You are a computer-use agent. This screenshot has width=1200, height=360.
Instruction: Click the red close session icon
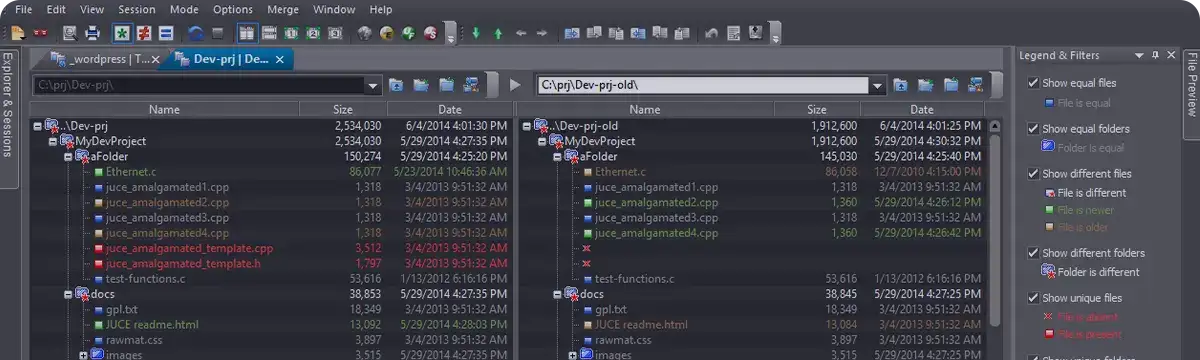click(41, 33)
